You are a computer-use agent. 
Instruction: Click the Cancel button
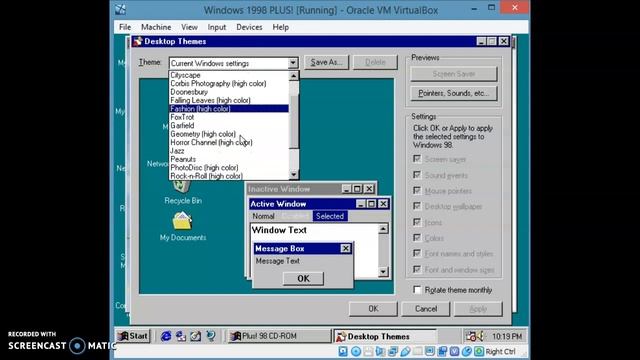coord(426,309)
